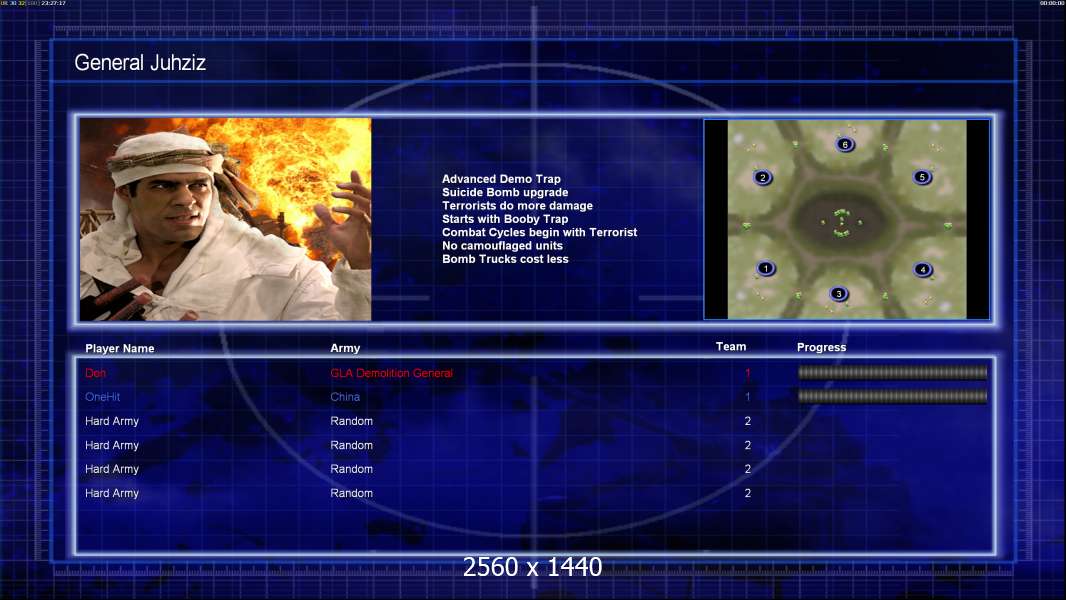Click the General Juhziz portrait image

point(225,219)
